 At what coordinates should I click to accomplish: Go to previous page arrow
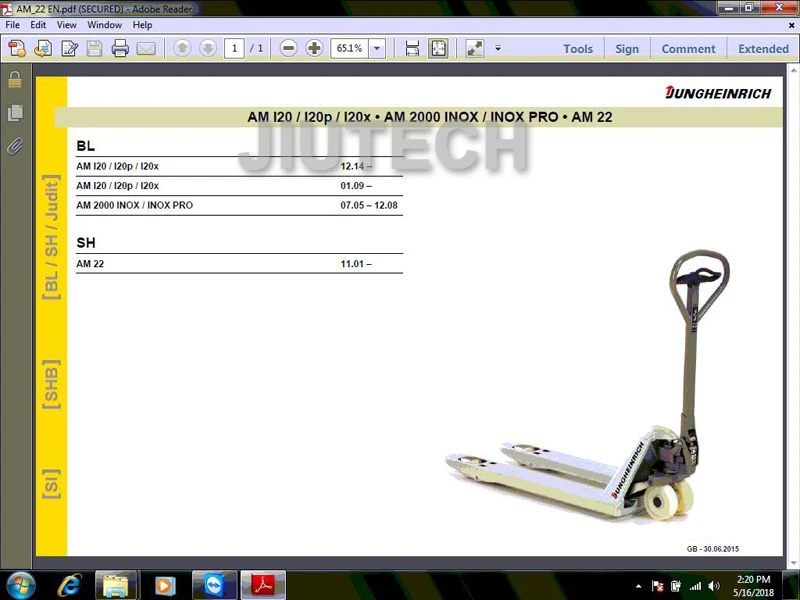tap(182, 48)
